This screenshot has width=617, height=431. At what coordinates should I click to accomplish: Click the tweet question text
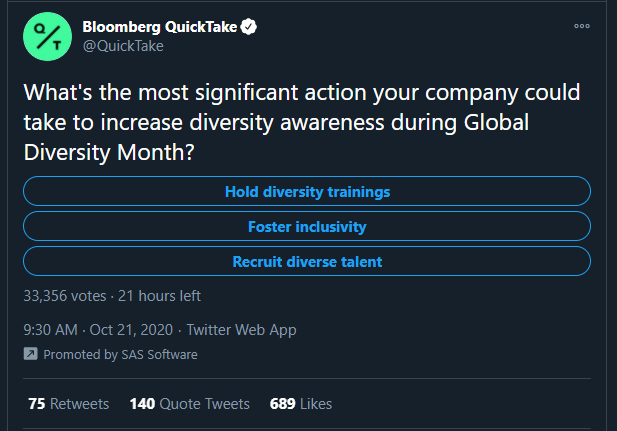click(302, 122)
